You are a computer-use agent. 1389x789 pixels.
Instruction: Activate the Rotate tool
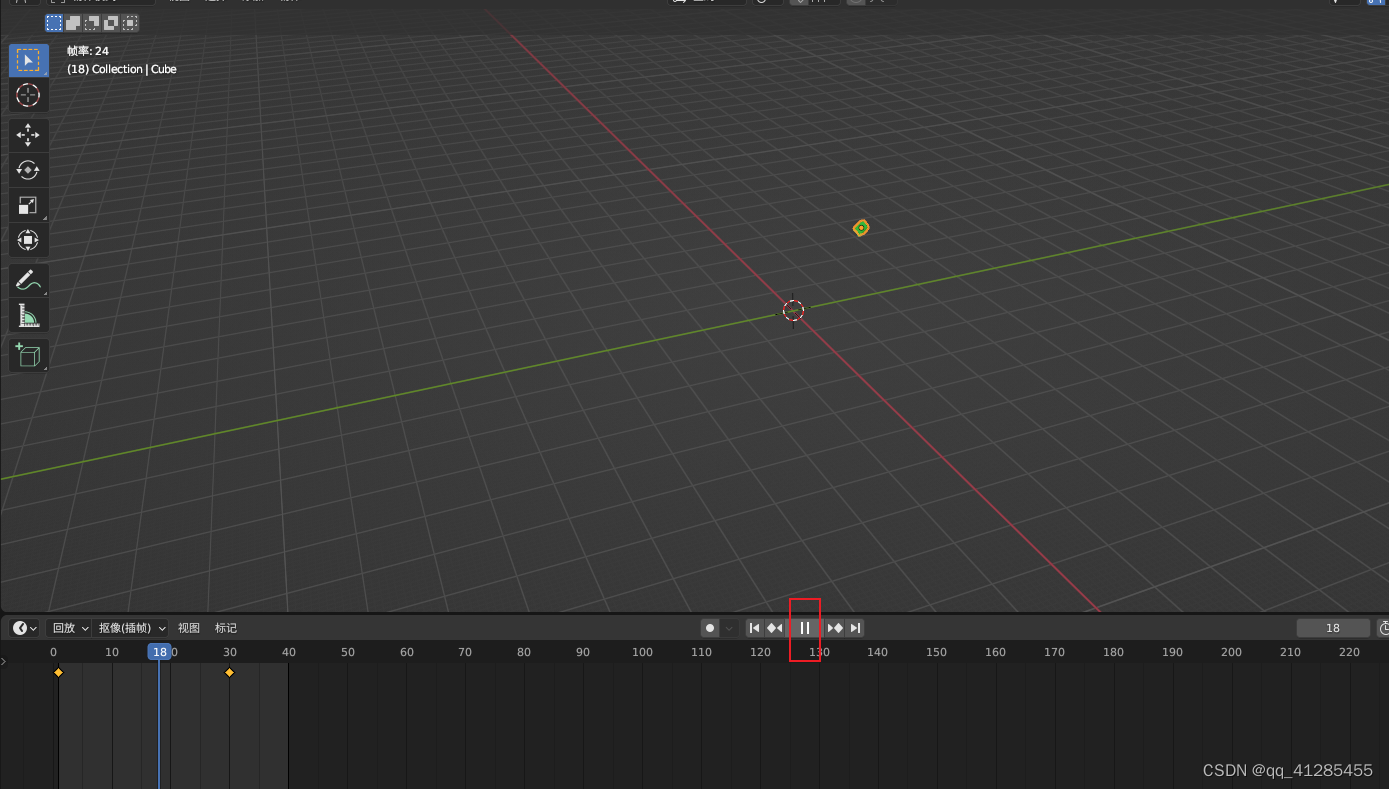(28, 170)
